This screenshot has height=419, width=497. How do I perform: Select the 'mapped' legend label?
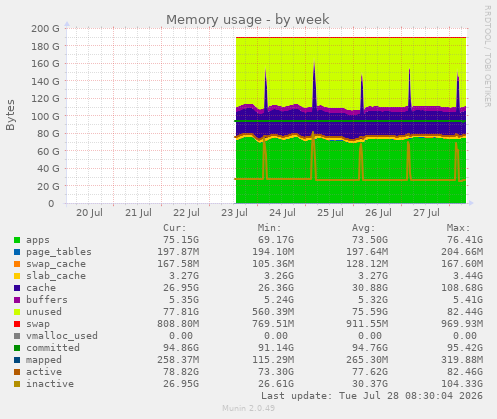click(44, 360)
